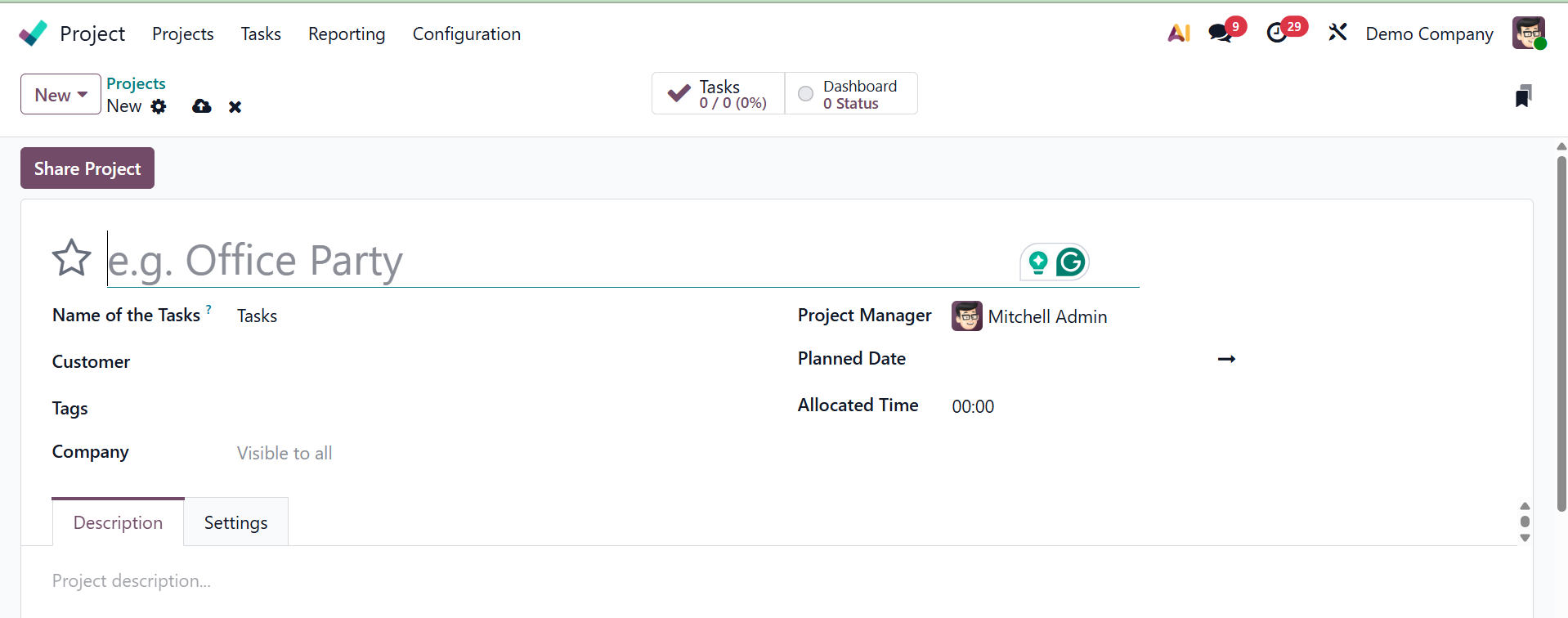Open the Reporting menu
This screenshot has height=618, width=1568.
click(347, 34)
